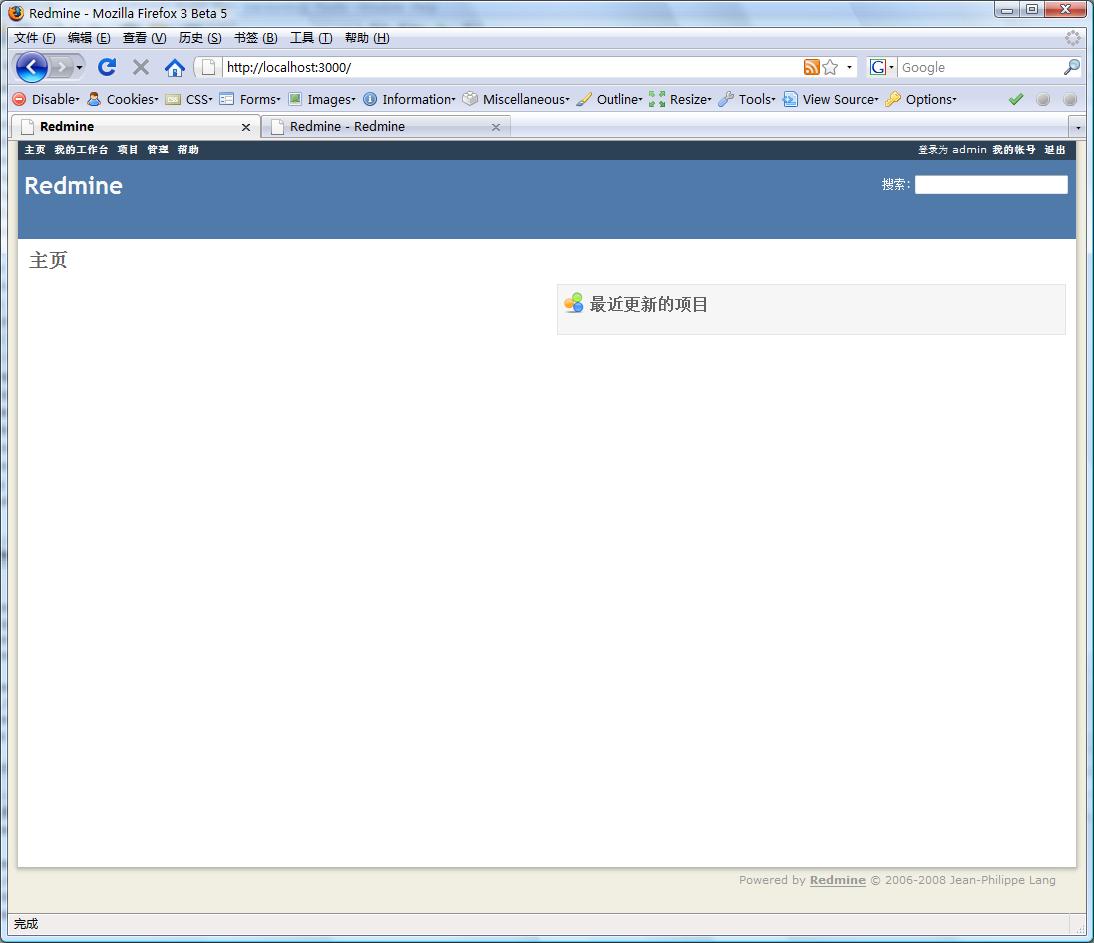
Task: Open the Tools toolbar menu
Action: click(x=747, y=99)
